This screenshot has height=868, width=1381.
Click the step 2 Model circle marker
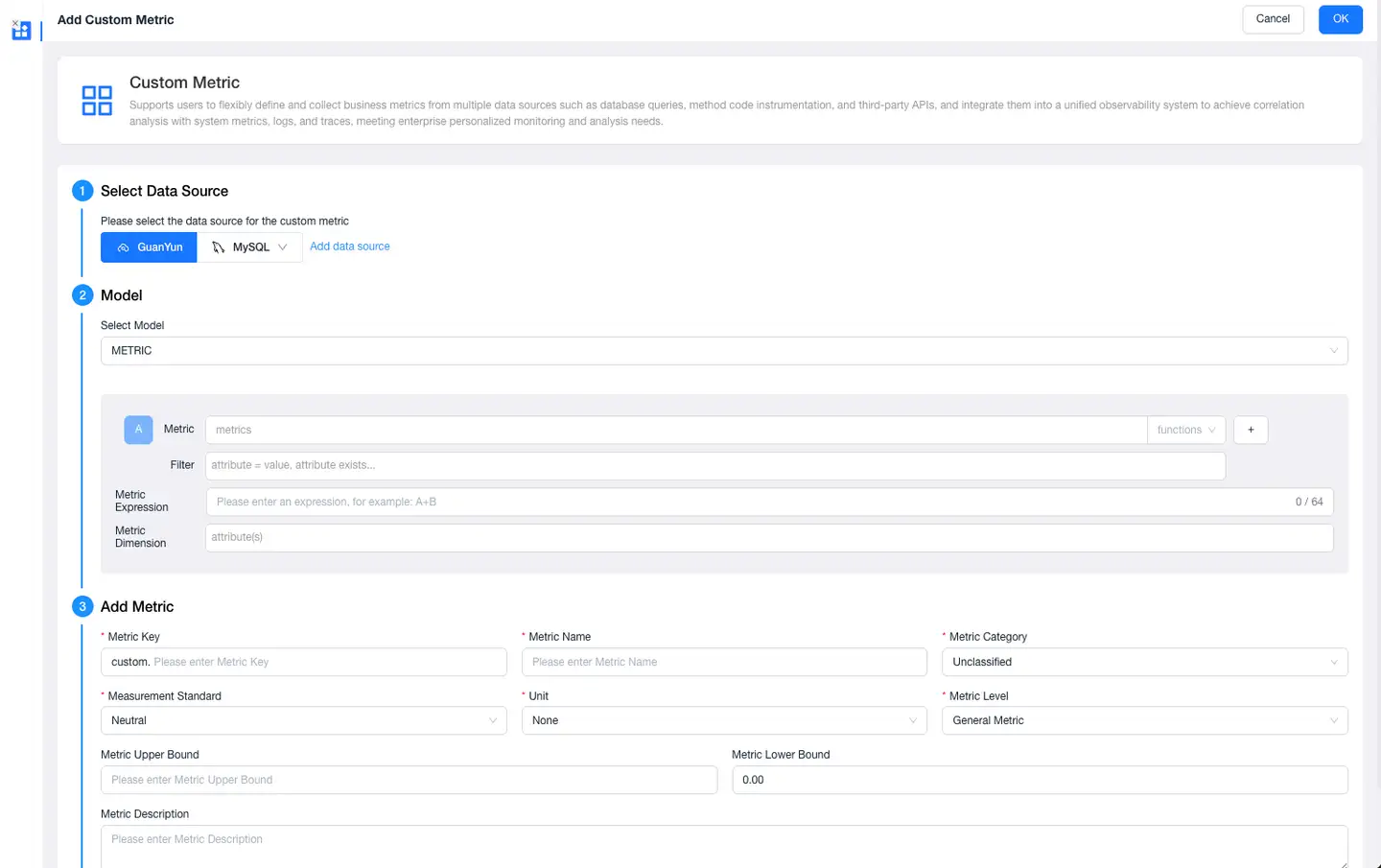[x=82, y=295]
